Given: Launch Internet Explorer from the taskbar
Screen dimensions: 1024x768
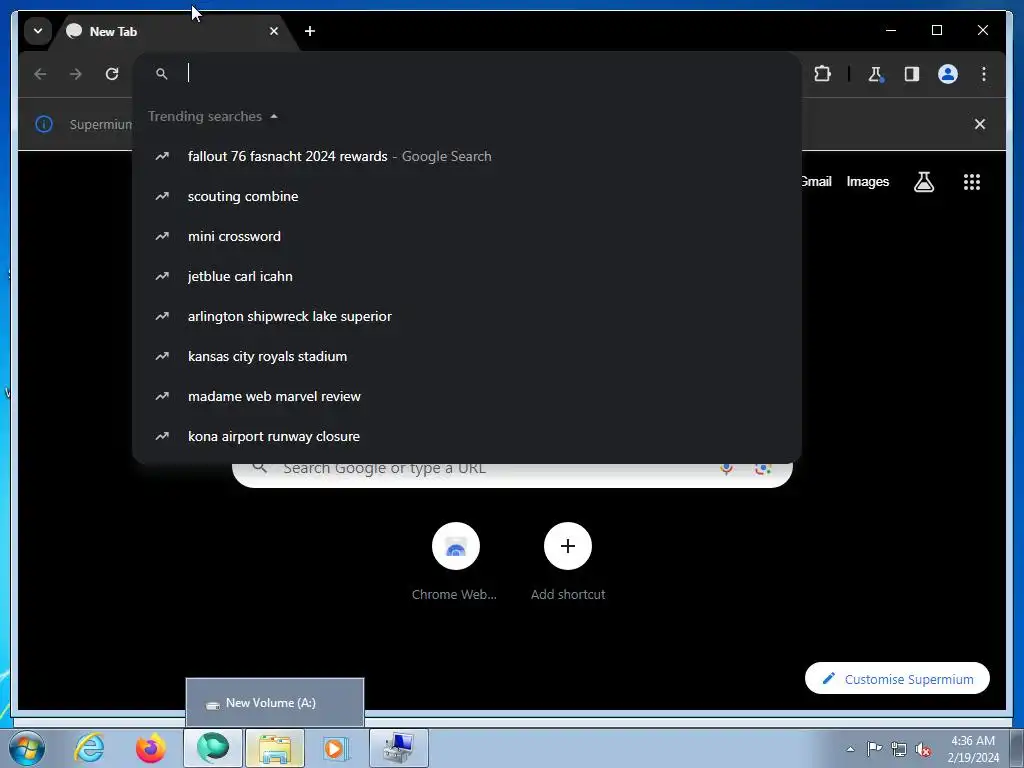Looking at the screenshot, I should pos(89,748).
